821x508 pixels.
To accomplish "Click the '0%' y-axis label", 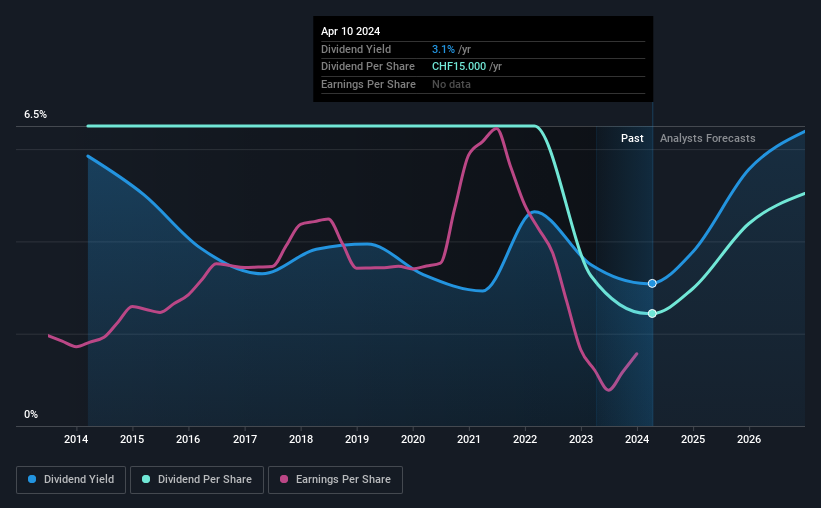I will pos(31,414).
